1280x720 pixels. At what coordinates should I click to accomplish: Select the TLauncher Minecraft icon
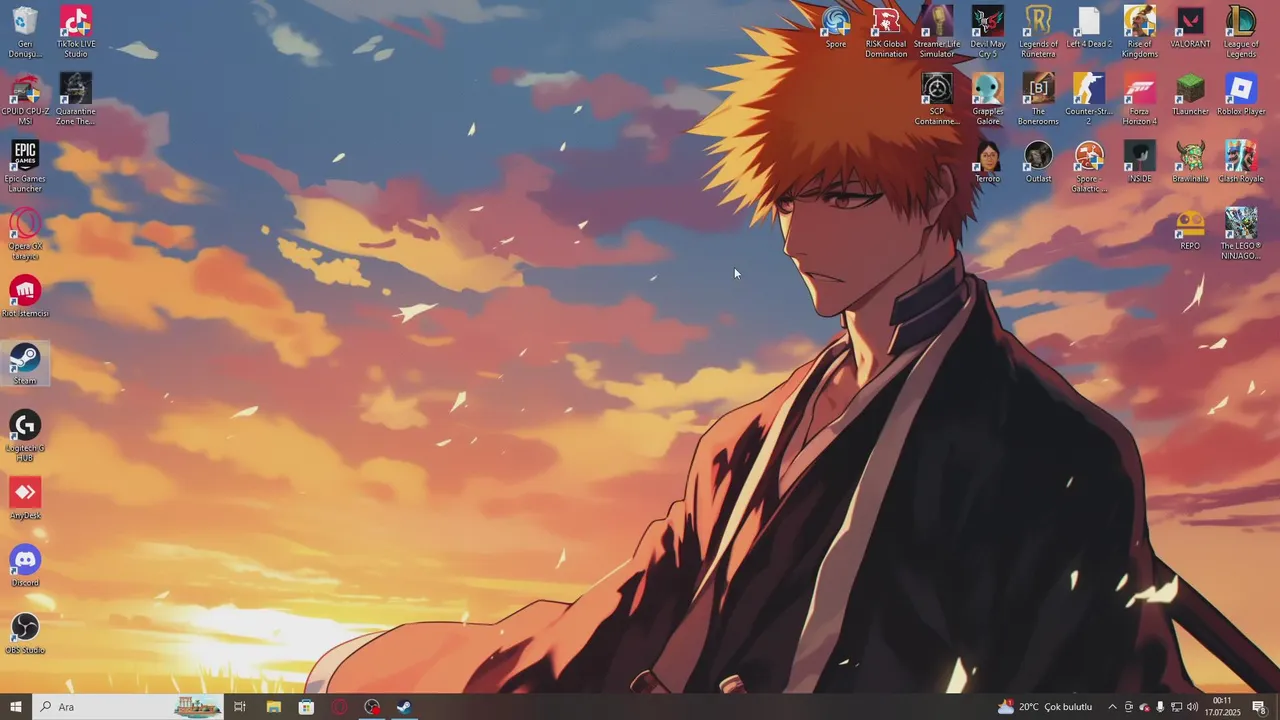1190,94
